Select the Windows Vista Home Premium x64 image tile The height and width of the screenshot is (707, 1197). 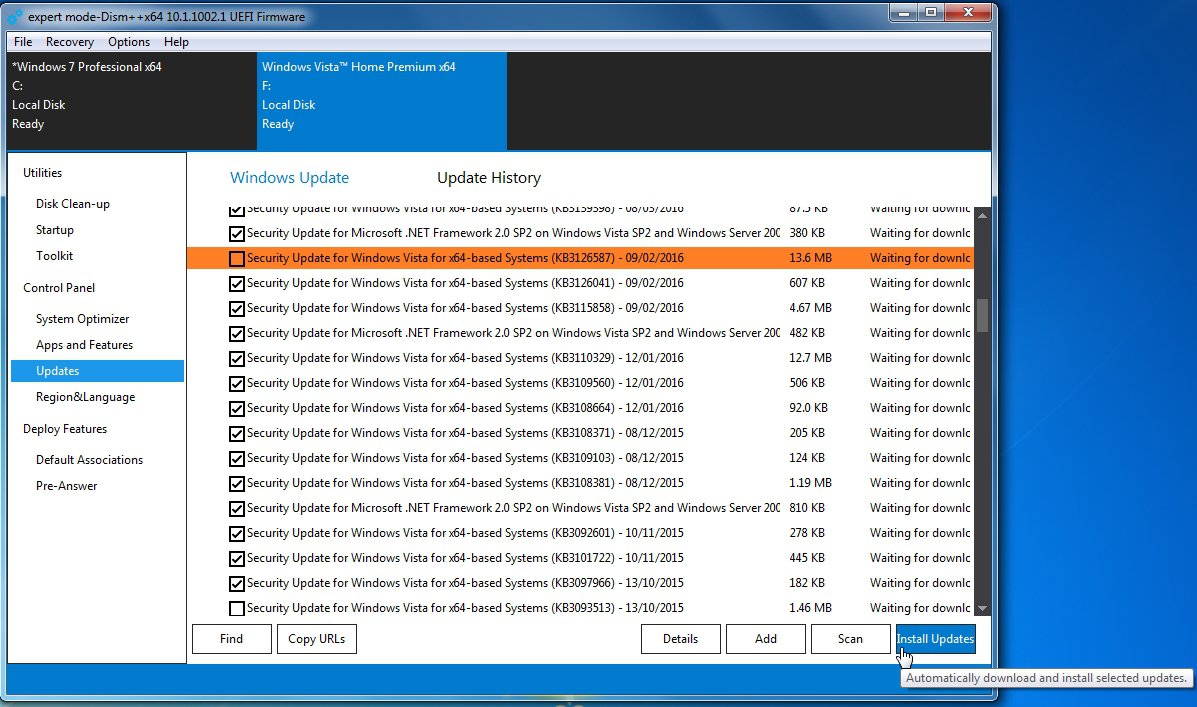pyautogui.click(x=382, y=101)
